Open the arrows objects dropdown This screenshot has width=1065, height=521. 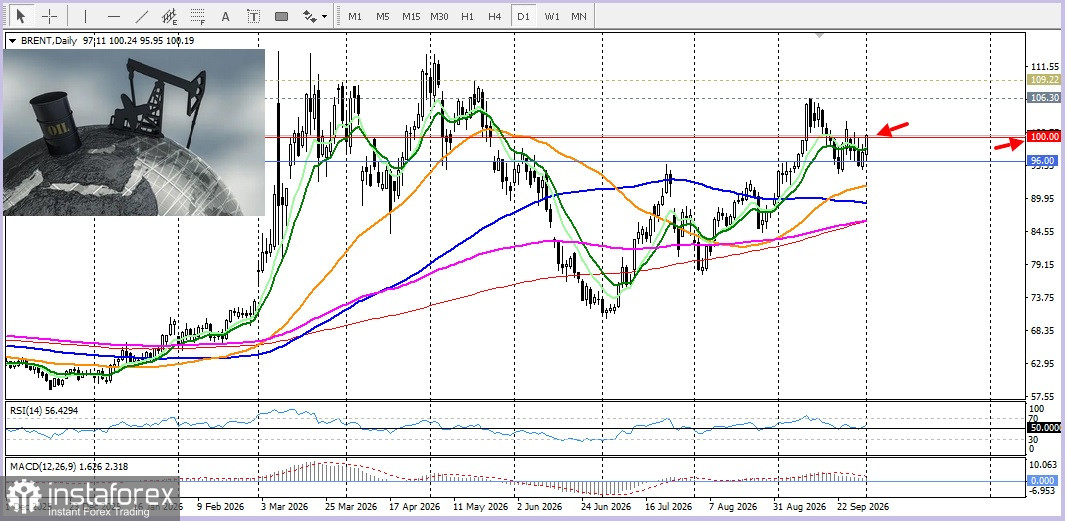point(314,16)
